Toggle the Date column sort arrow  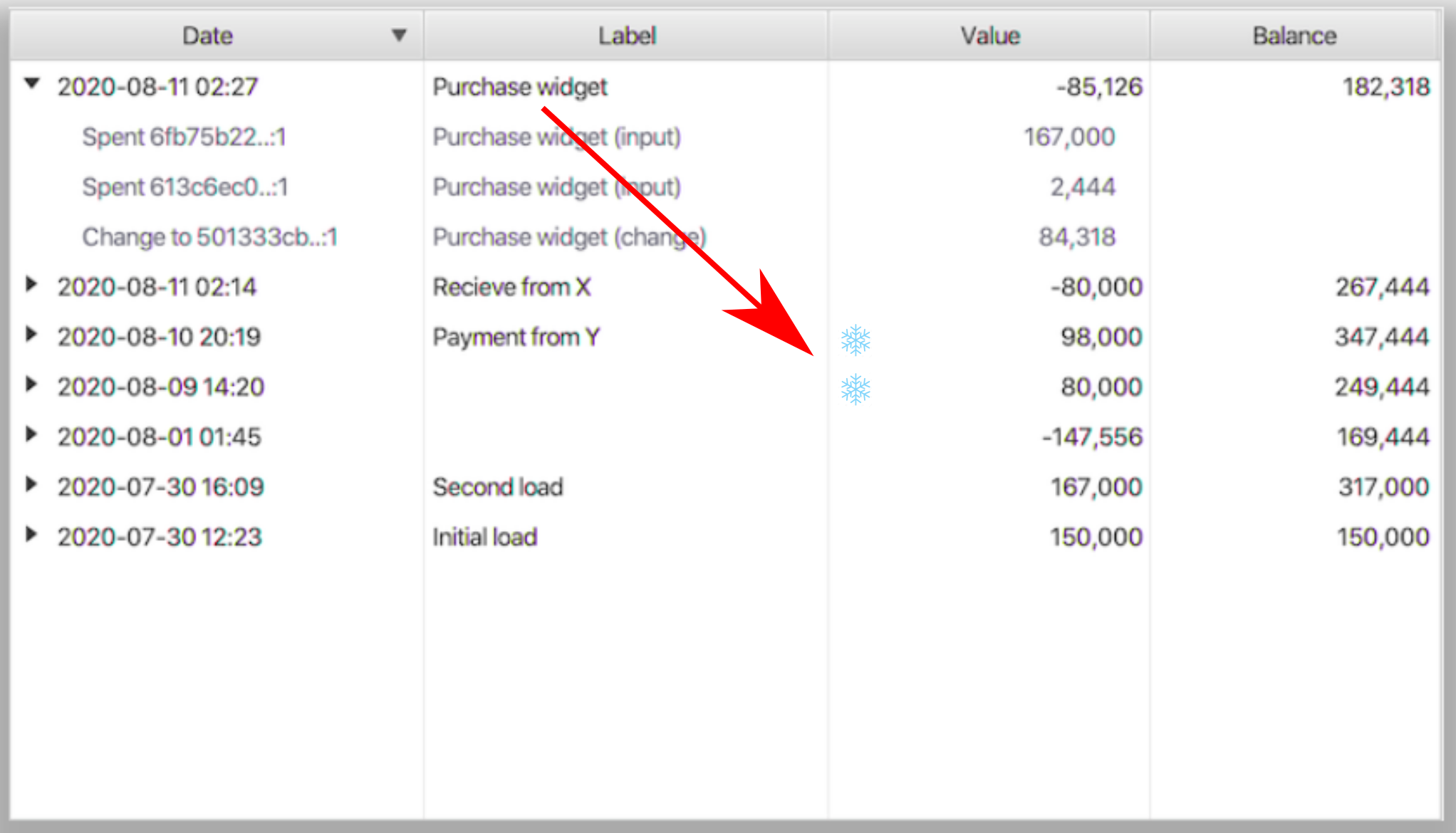point(399,35)
